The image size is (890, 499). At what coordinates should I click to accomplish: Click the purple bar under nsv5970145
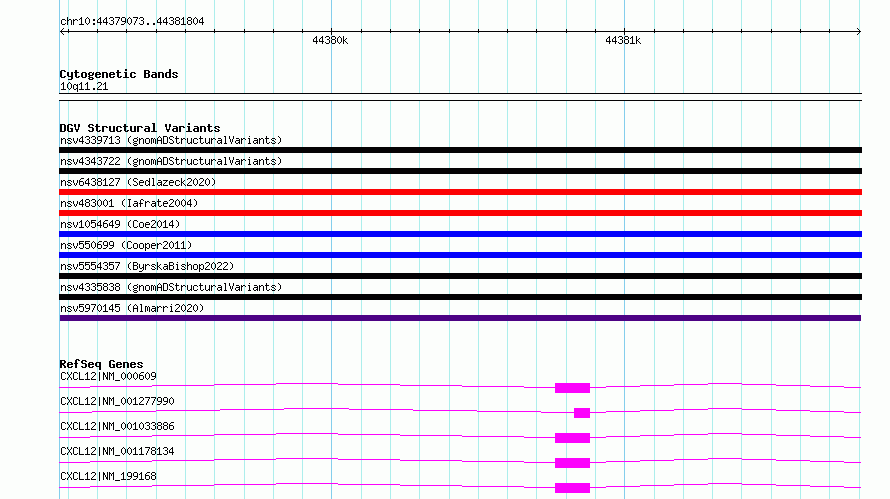(460, 318)
